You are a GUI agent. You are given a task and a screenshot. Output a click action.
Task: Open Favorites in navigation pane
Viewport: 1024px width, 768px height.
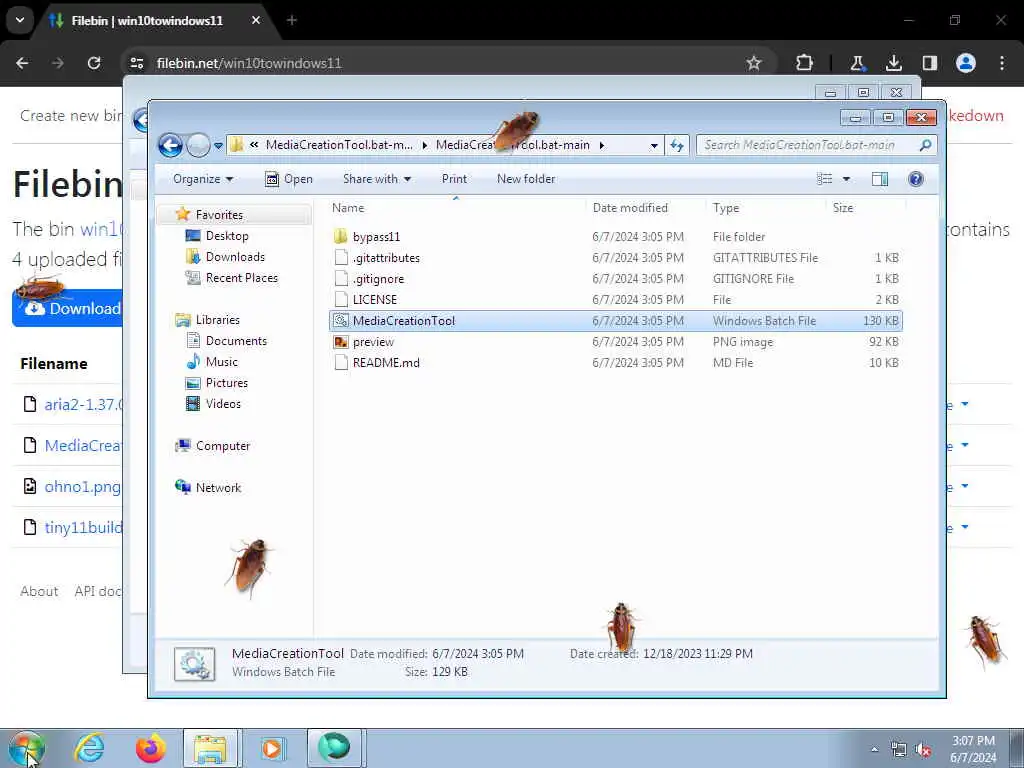point(219,215)
